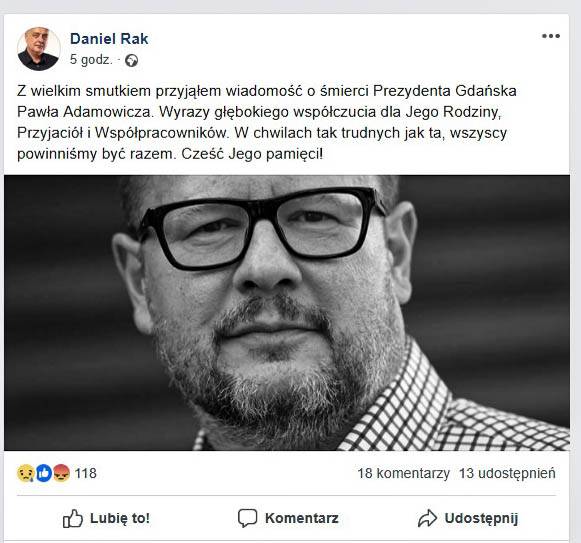The image size is (581, 543).
Task: Click the blue like reaction icon
Action: 43,473
